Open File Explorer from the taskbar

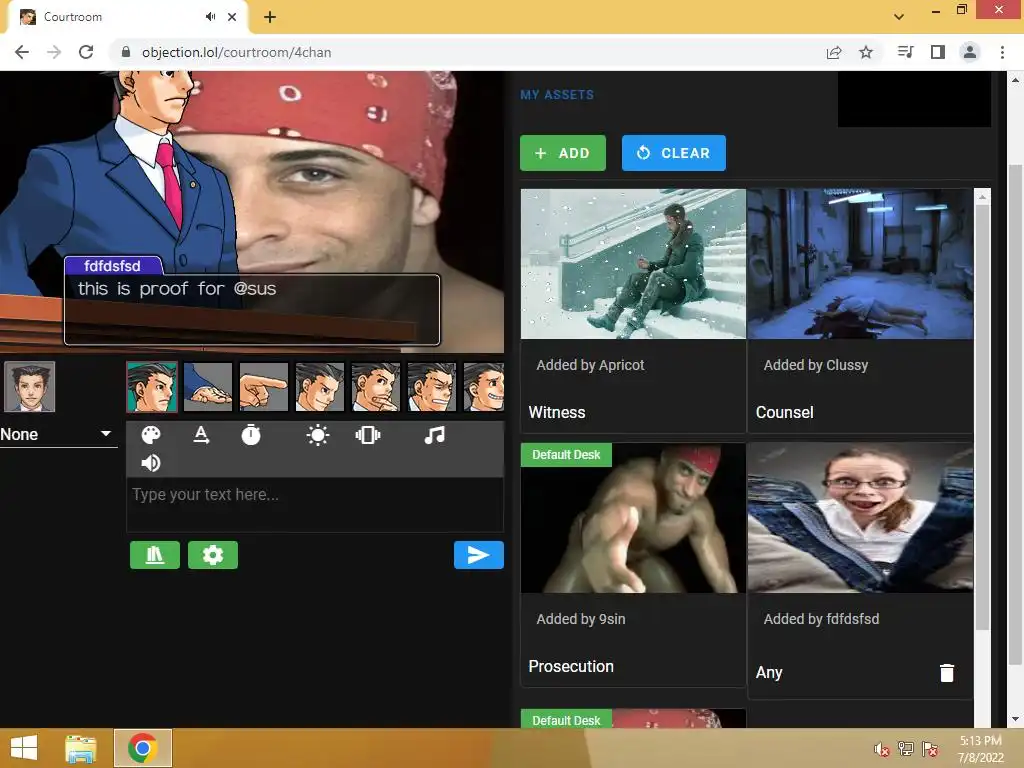coord(81,748)
